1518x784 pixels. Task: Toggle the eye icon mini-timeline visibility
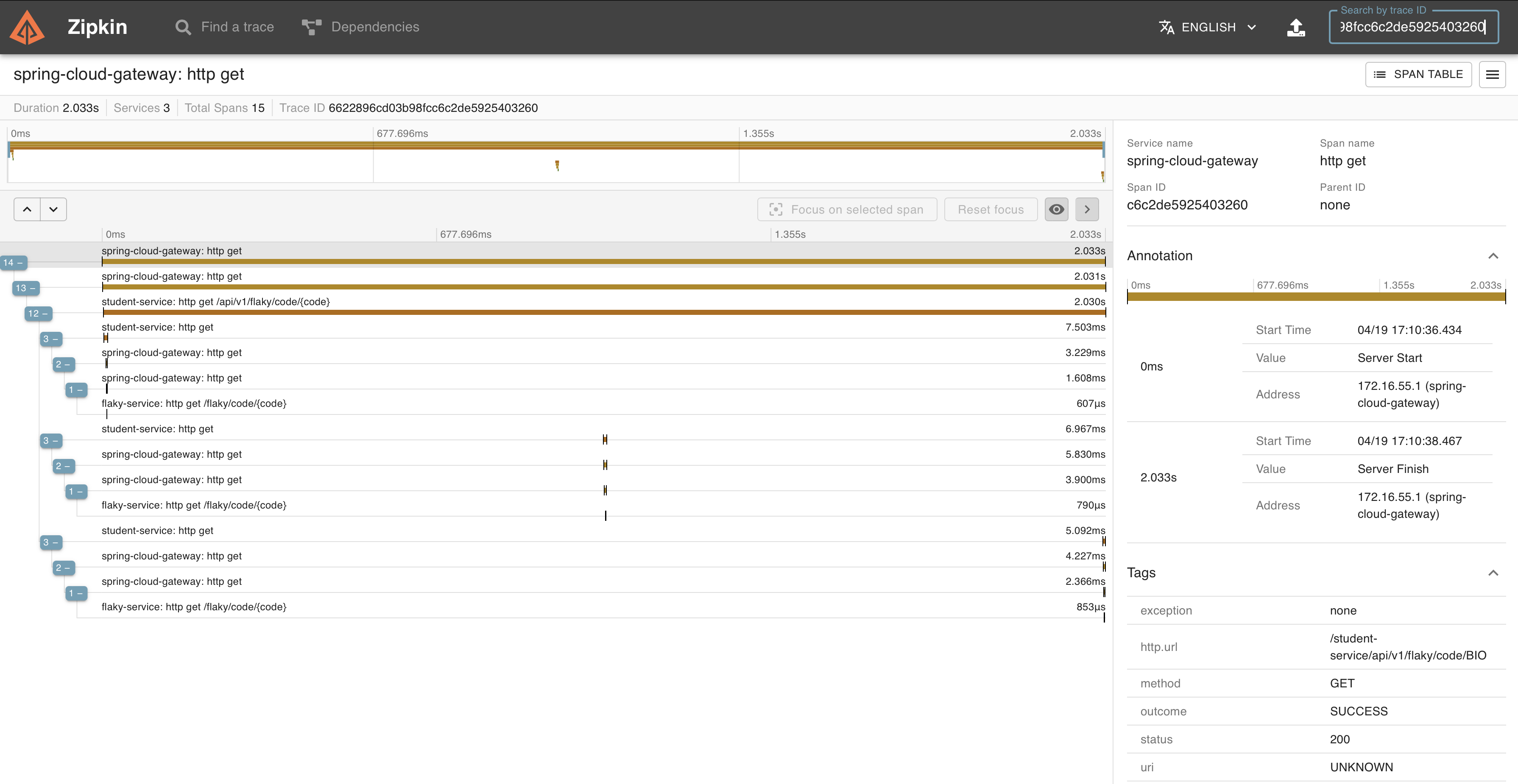pos(1056,209)
